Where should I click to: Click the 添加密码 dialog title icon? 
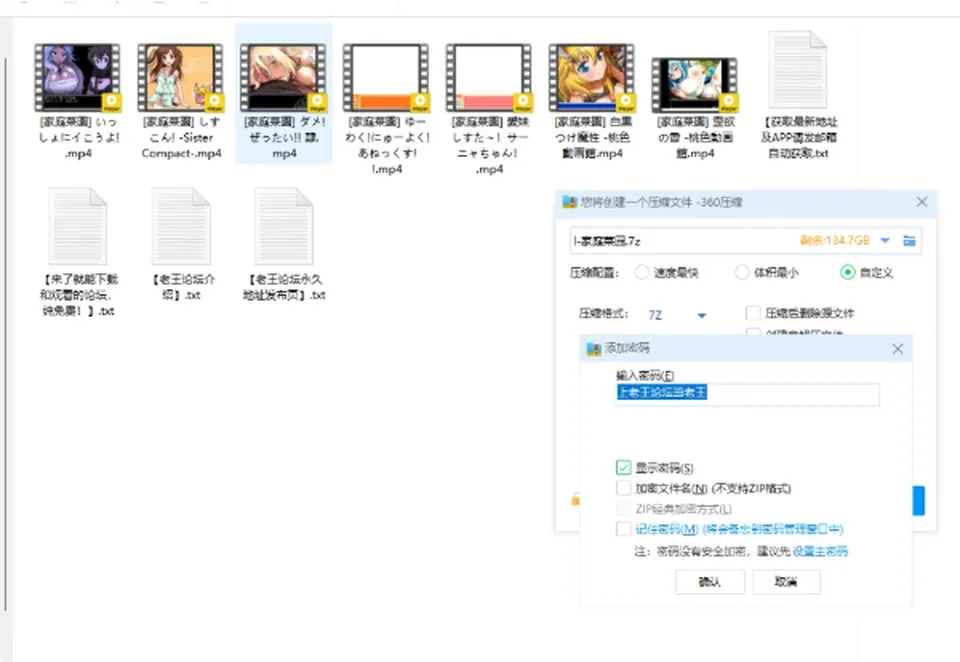coord(593,348)
